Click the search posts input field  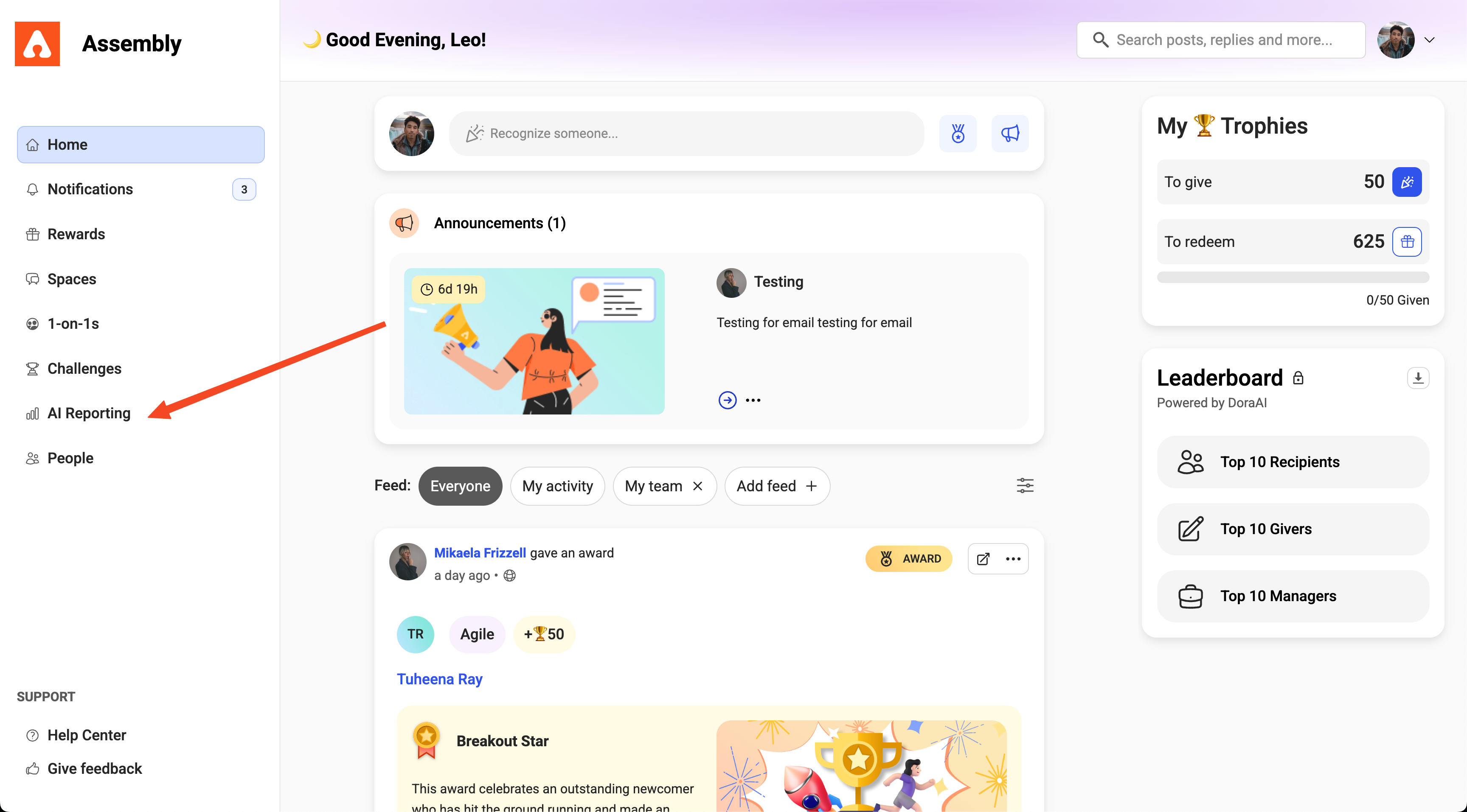(x=1224, y=40)
